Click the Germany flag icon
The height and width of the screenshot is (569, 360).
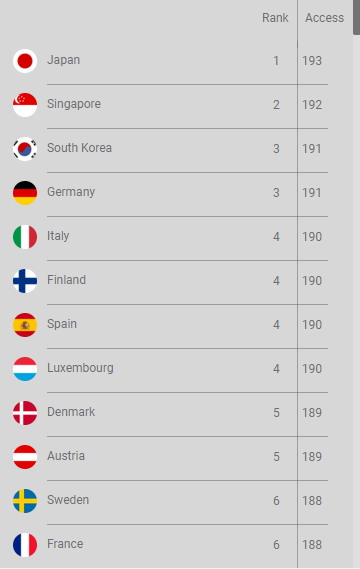[25, 193]
